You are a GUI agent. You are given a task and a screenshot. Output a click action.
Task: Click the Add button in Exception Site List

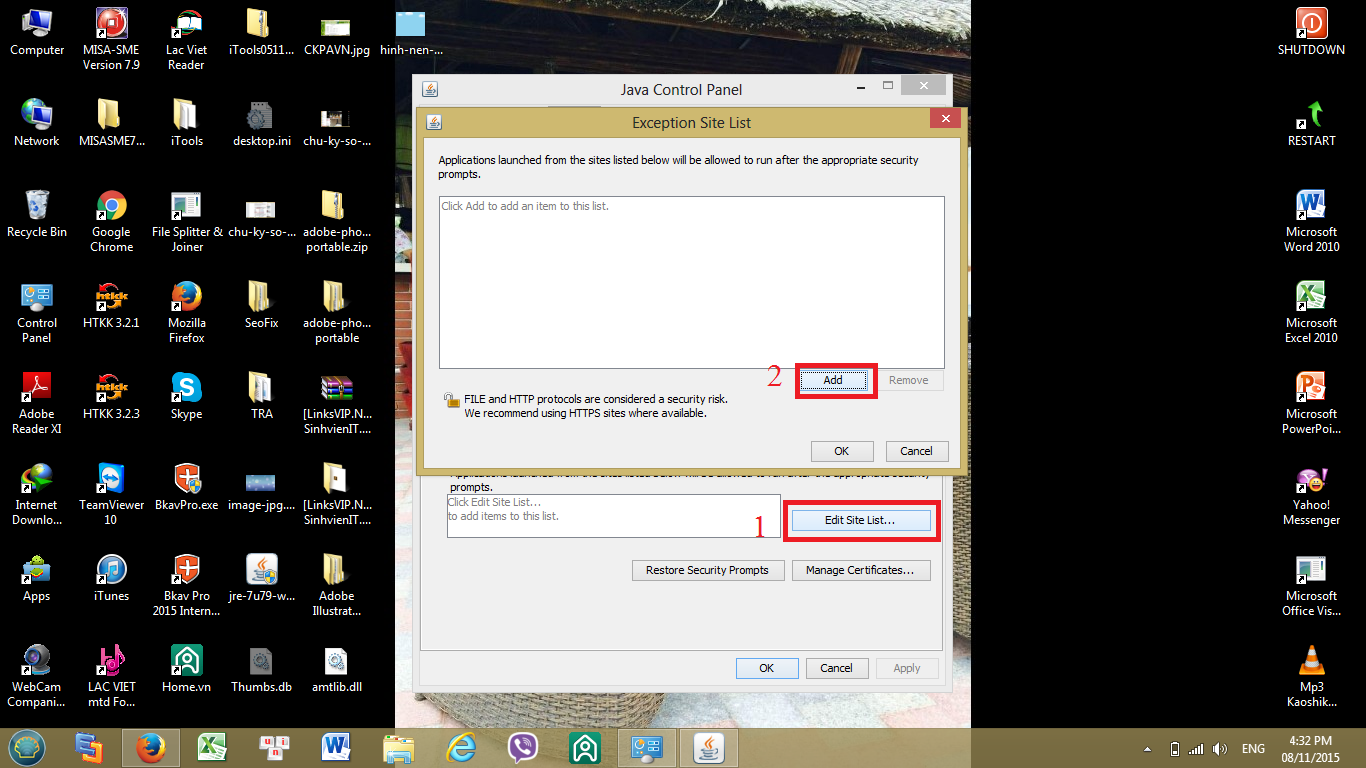point(833,380)
